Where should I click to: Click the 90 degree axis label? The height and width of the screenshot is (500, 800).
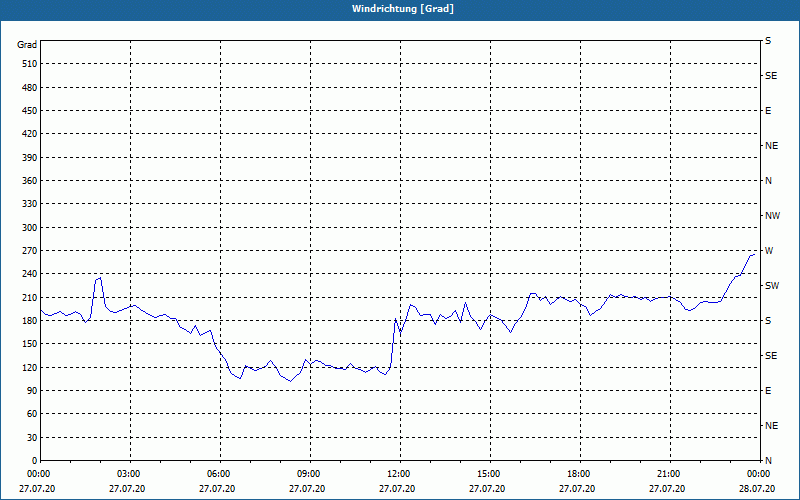click(x=32, y=391)
